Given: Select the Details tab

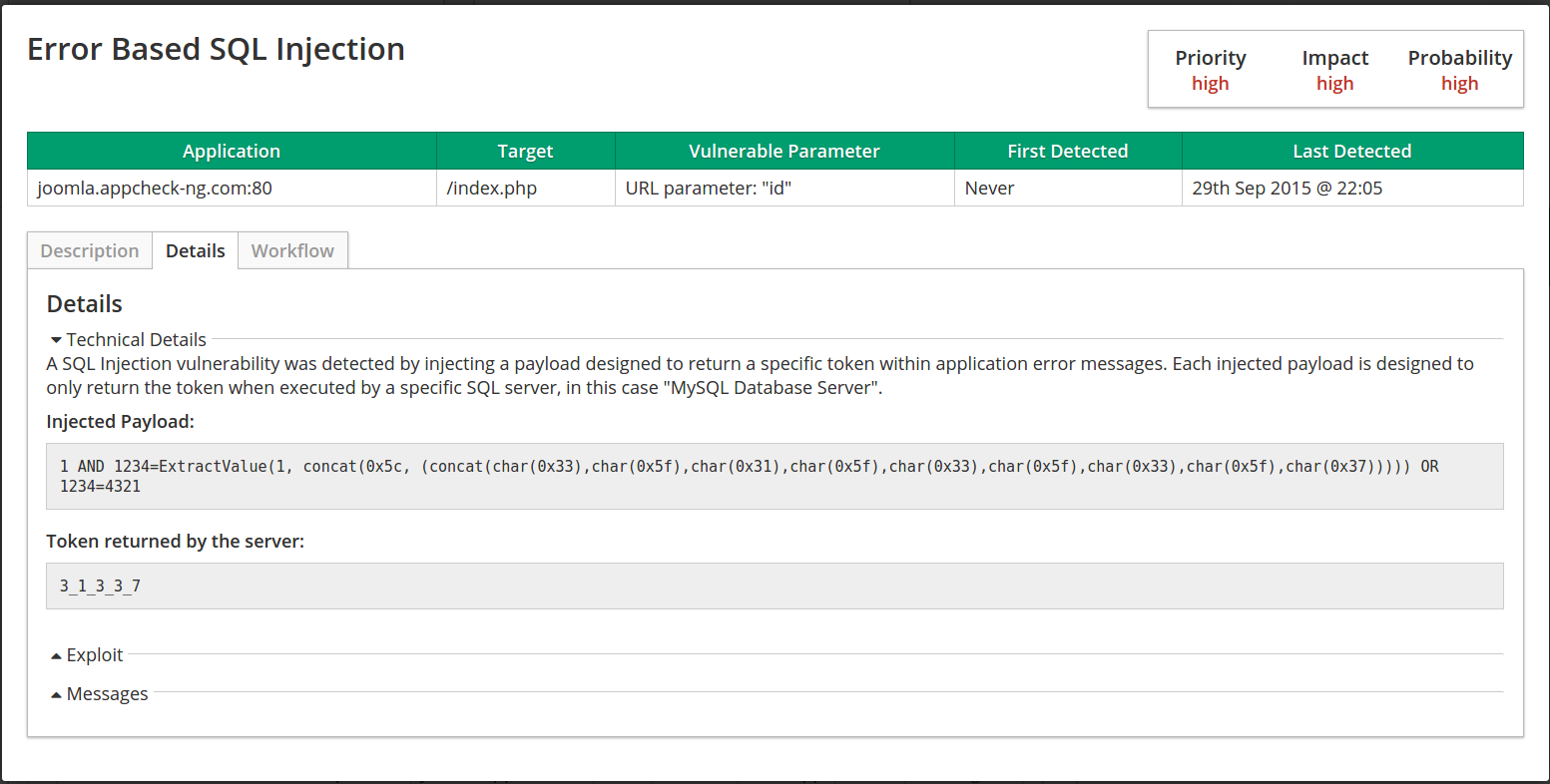Looking at the screenshot, I should (195, 251).
